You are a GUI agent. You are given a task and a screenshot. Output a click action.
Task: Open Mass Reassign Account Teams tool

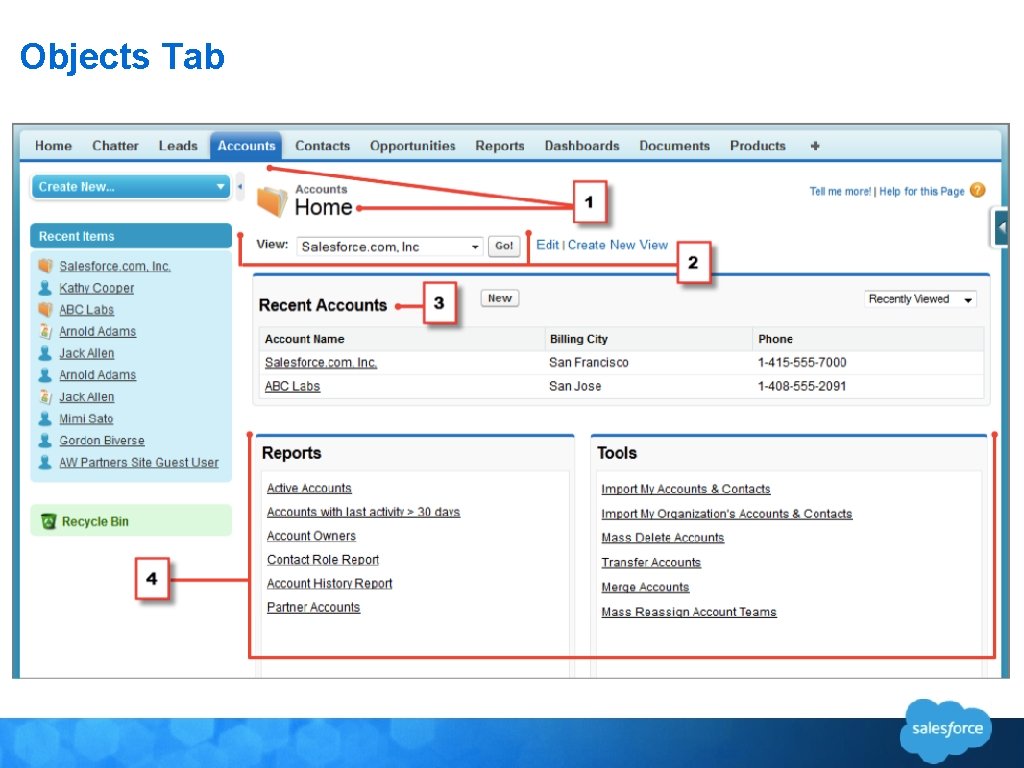coord(689,612)
